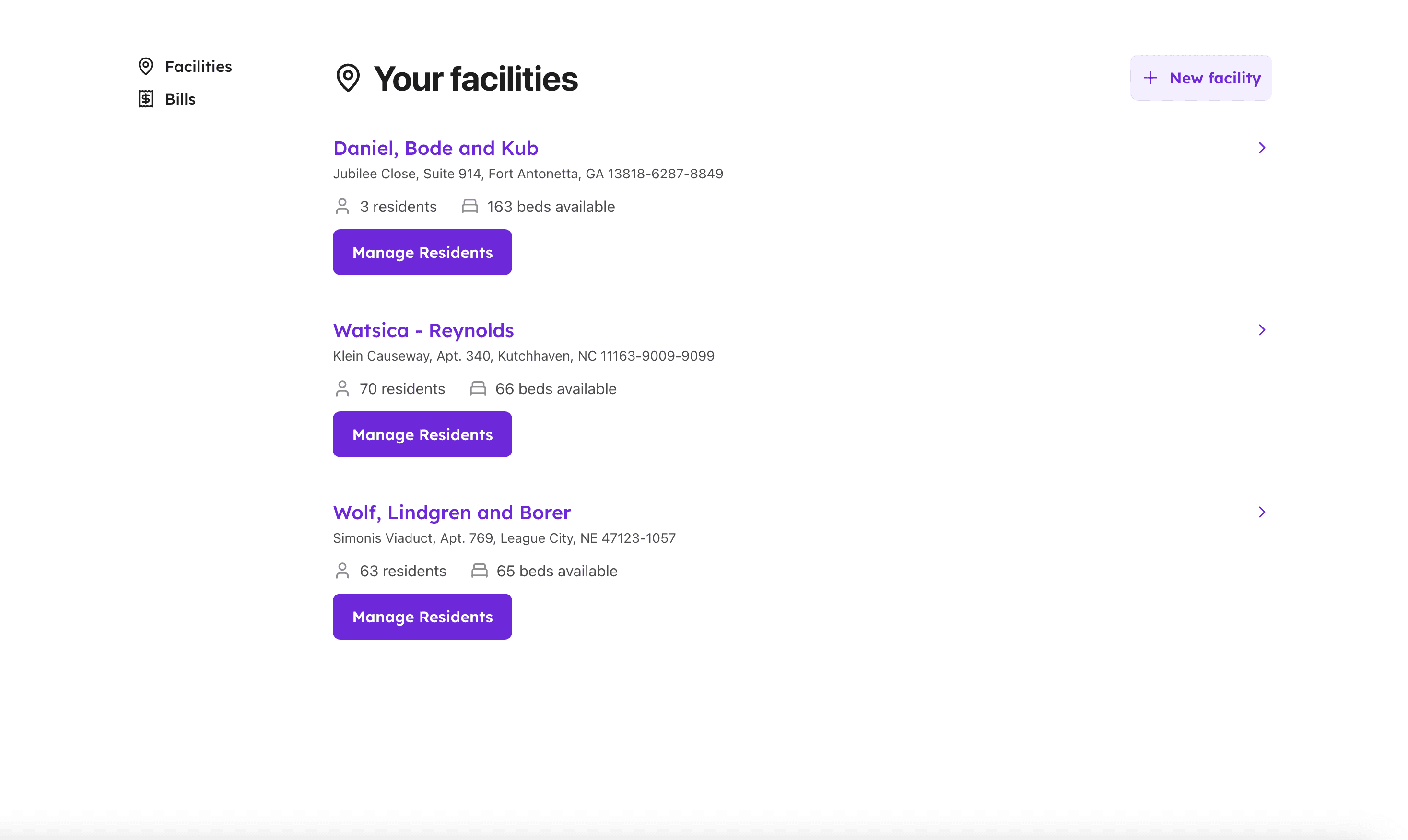Manage Residents for Daniel, Bode and Kub
Viewport: 1408px width, 840px height.
coord(422,253)
